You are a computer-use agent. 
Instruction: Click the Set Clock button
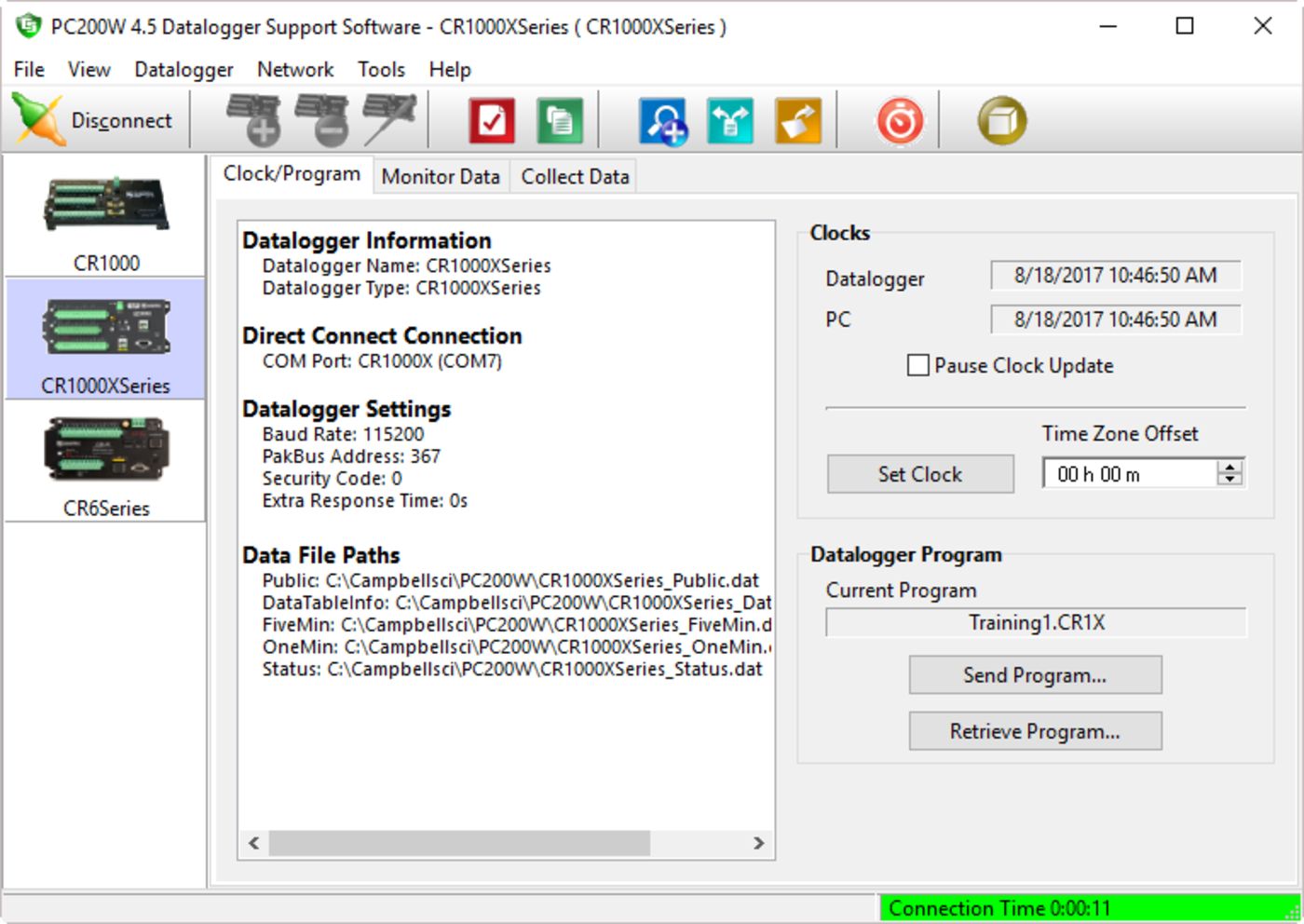(x=920, y=474)
